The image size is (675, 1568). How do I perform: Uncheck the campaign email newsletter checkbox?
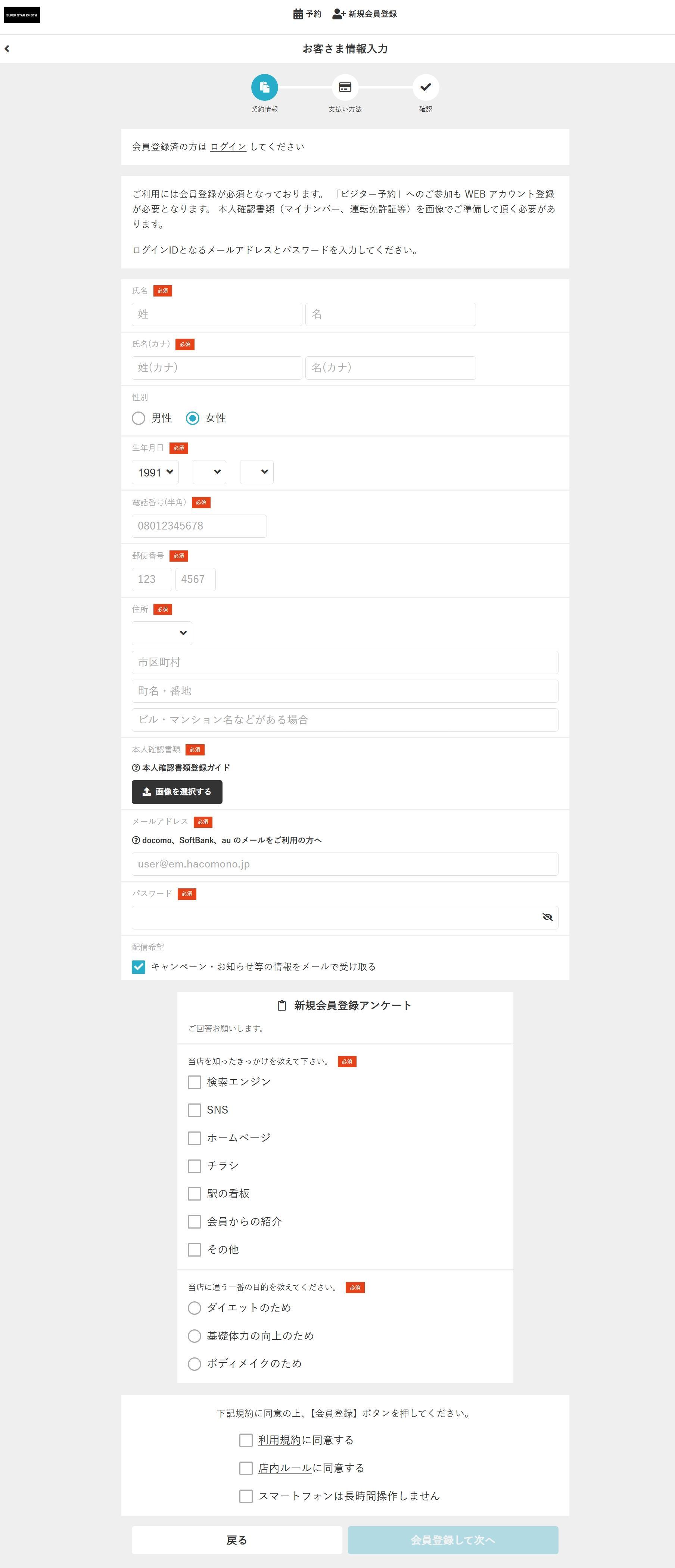[x=139, y=967]
